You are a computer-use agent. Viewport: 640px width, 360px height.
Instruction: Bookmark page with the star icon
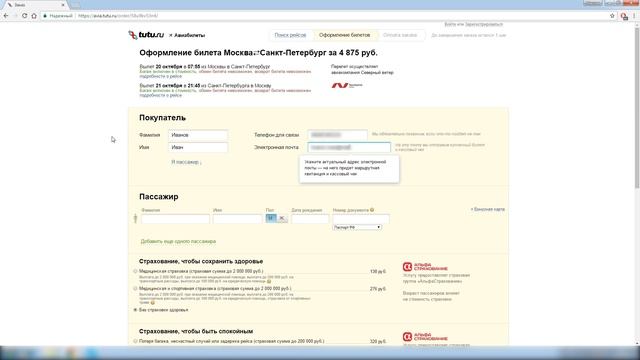tap(612, 16)
